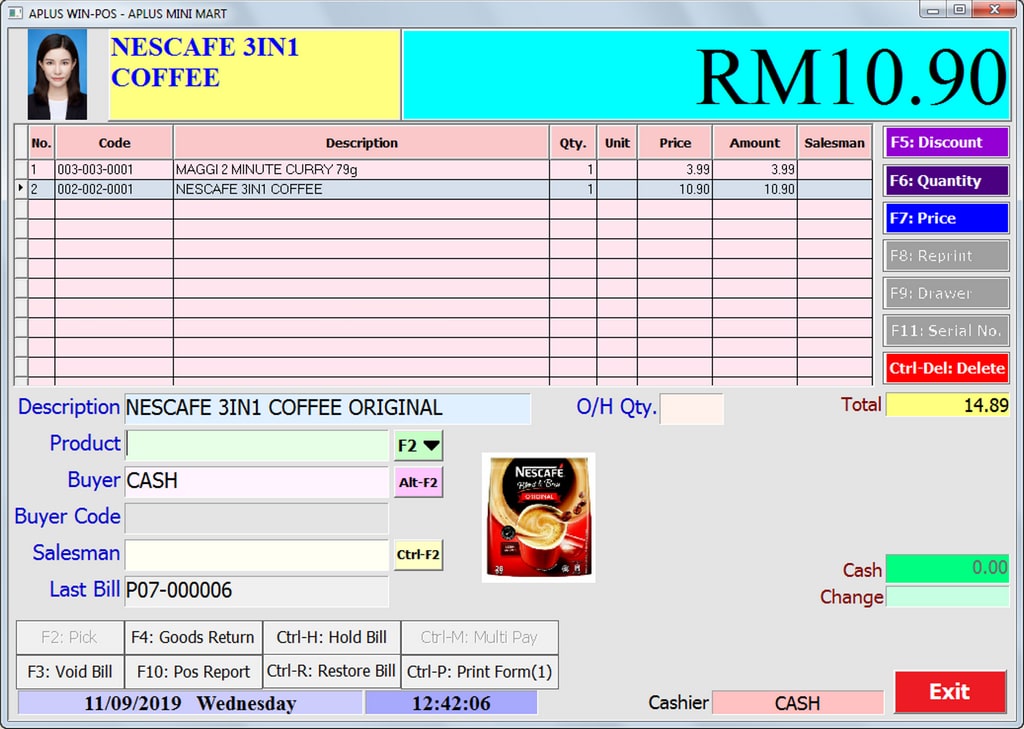Click the price cell 3.99
Screen dimensions: 1024x729
coord(675,170)
